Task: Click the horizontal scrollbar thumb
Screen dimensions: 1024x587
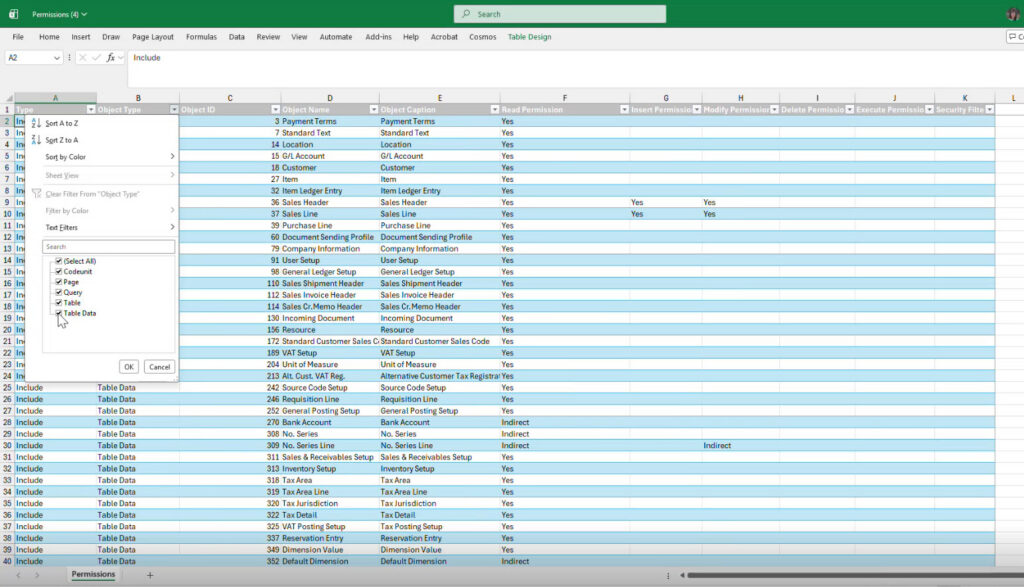Action: tap(856, 575)
